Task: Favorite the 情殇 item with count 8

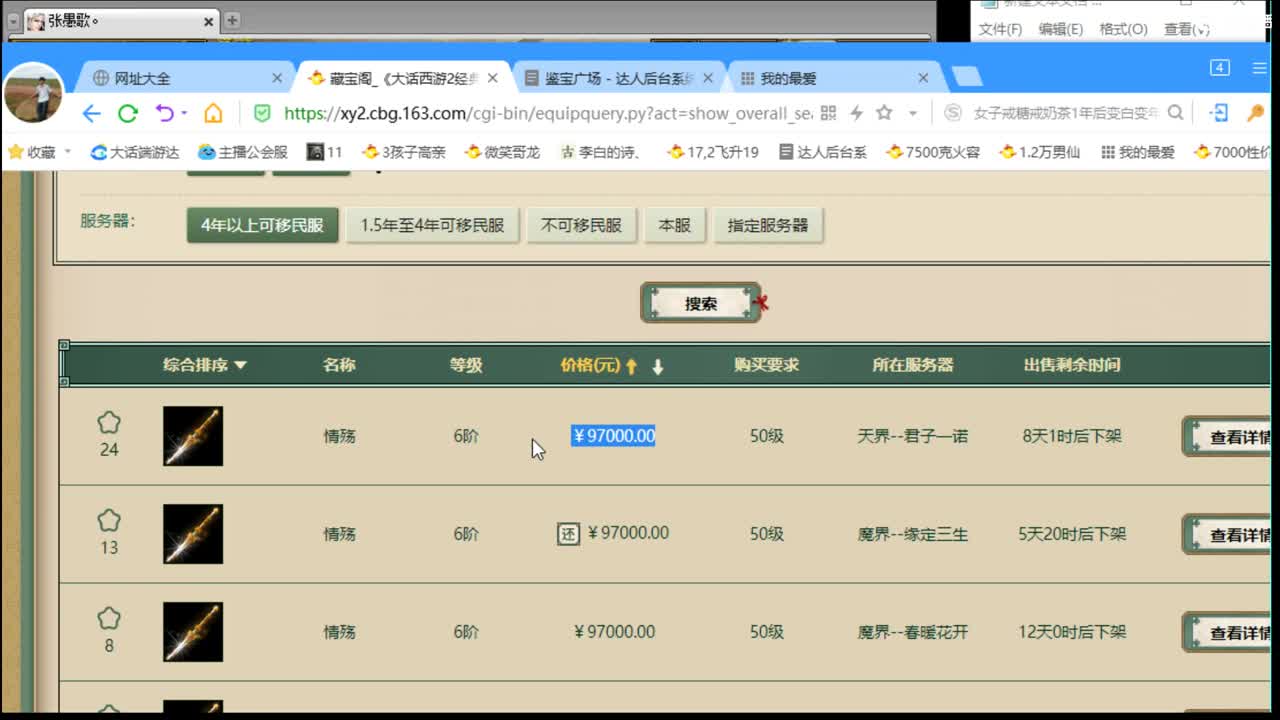Action: [x=109, y=619]
